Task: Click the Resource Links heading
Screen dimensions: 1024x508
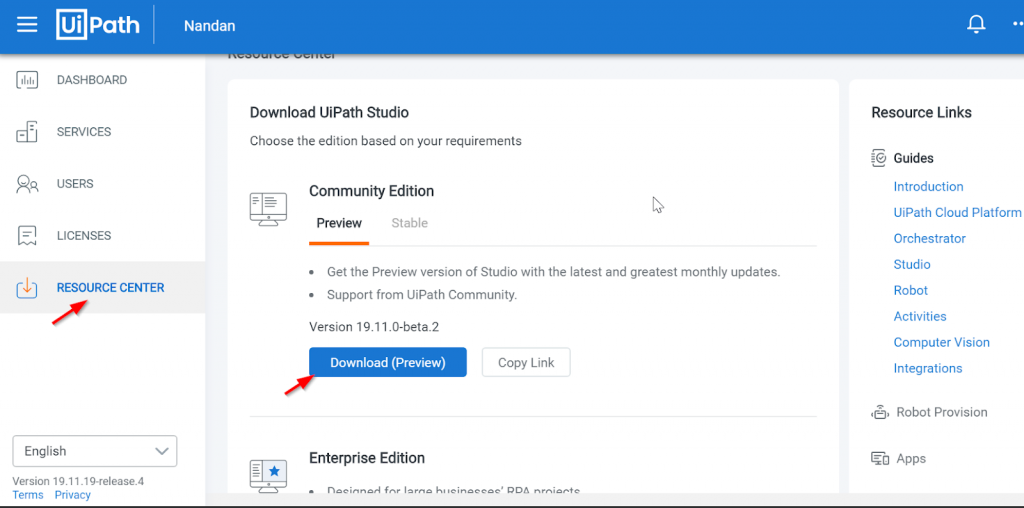Action: click(921, 112)
